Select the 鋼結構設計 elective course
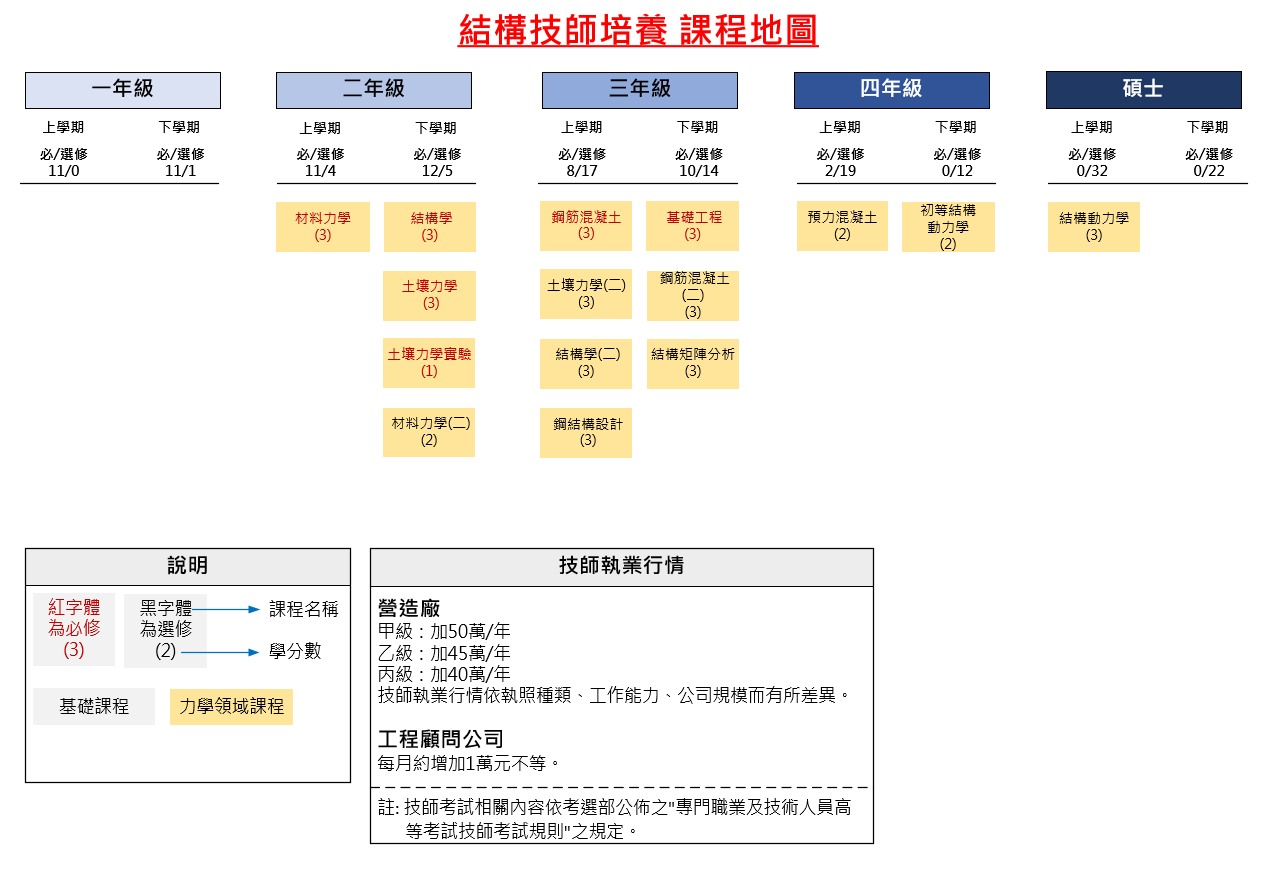The image size is (1280, 871). tap(585, 432)
